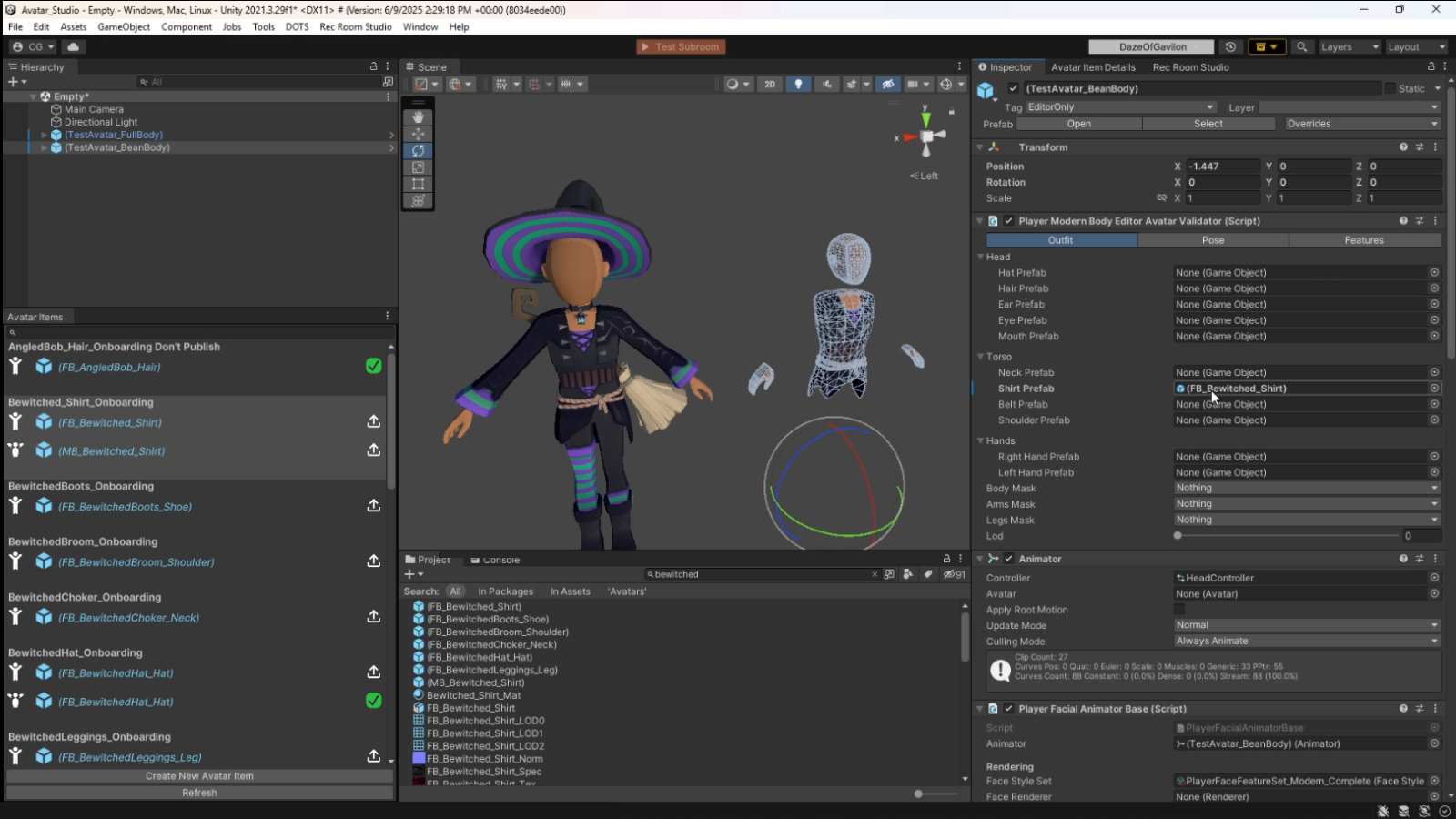Select the Move tool in Scene toolbar

(x=418, y=134)
